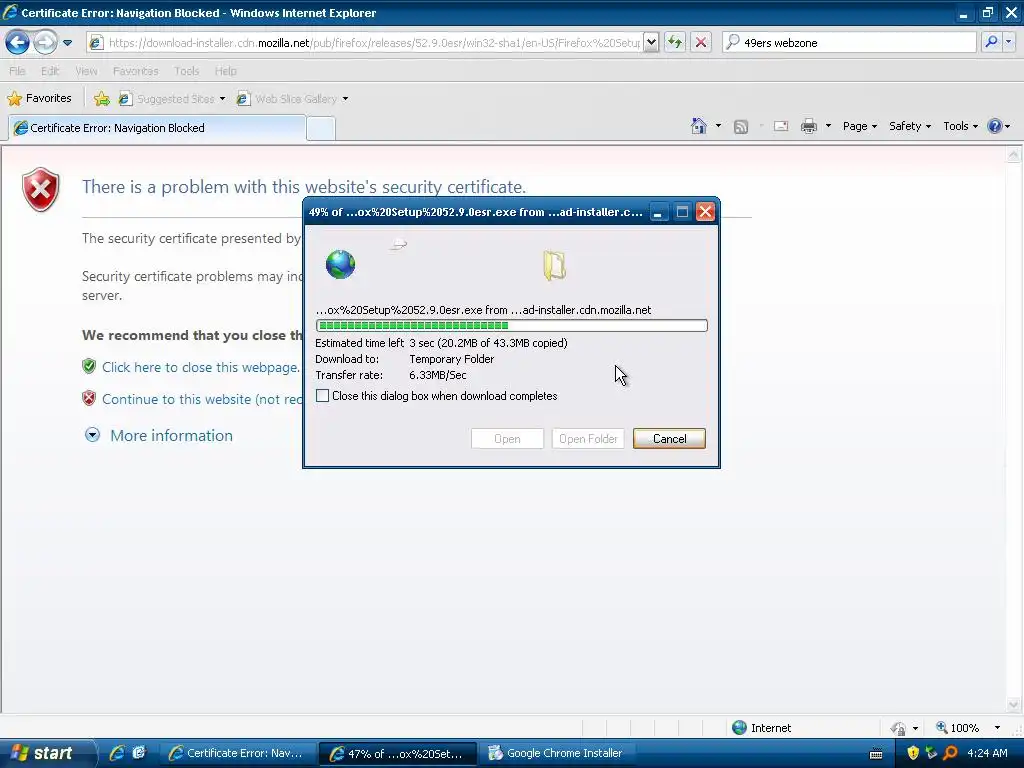The height and width of the screenshot is (768, 1024).
Task: Click the globe icon in download dialog
Action: coord(340,264)
